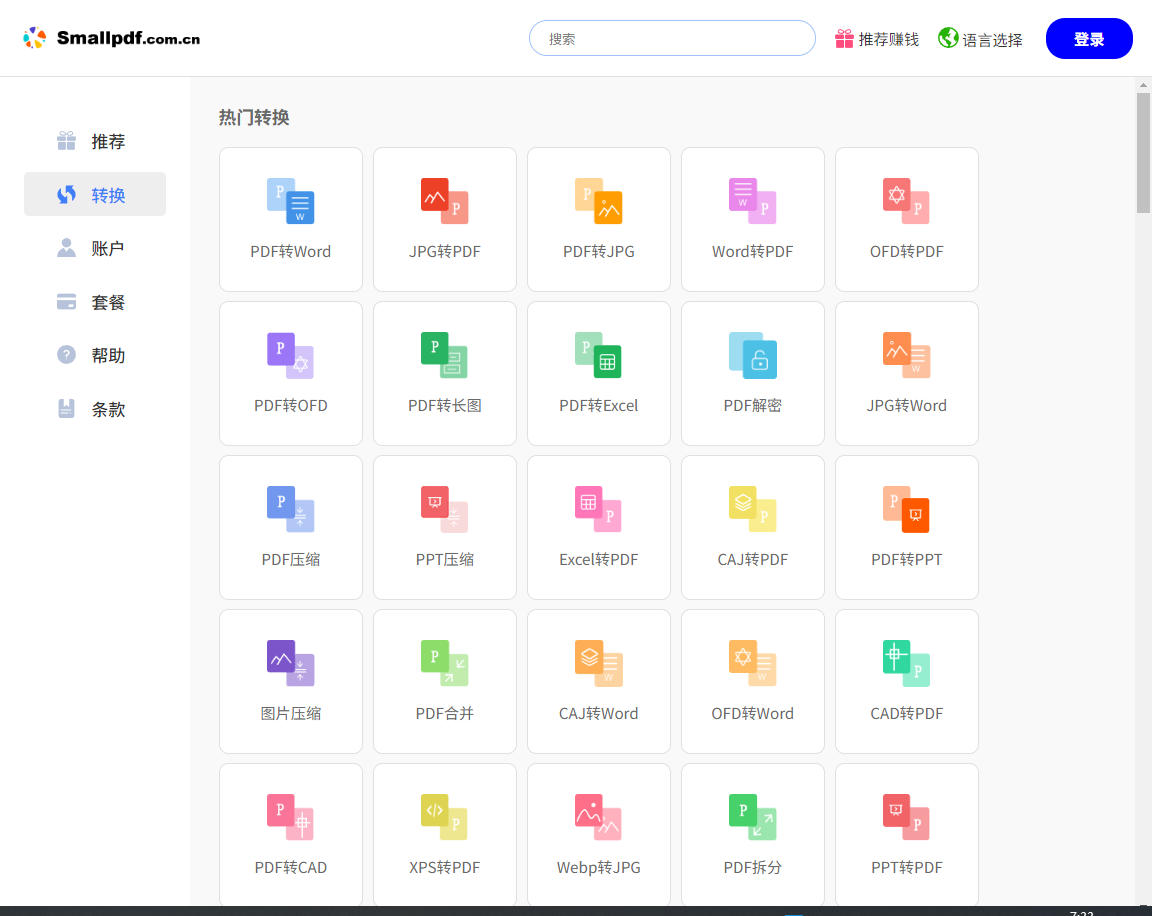
Task: Open the 帮助 help section
Action: 95,356
